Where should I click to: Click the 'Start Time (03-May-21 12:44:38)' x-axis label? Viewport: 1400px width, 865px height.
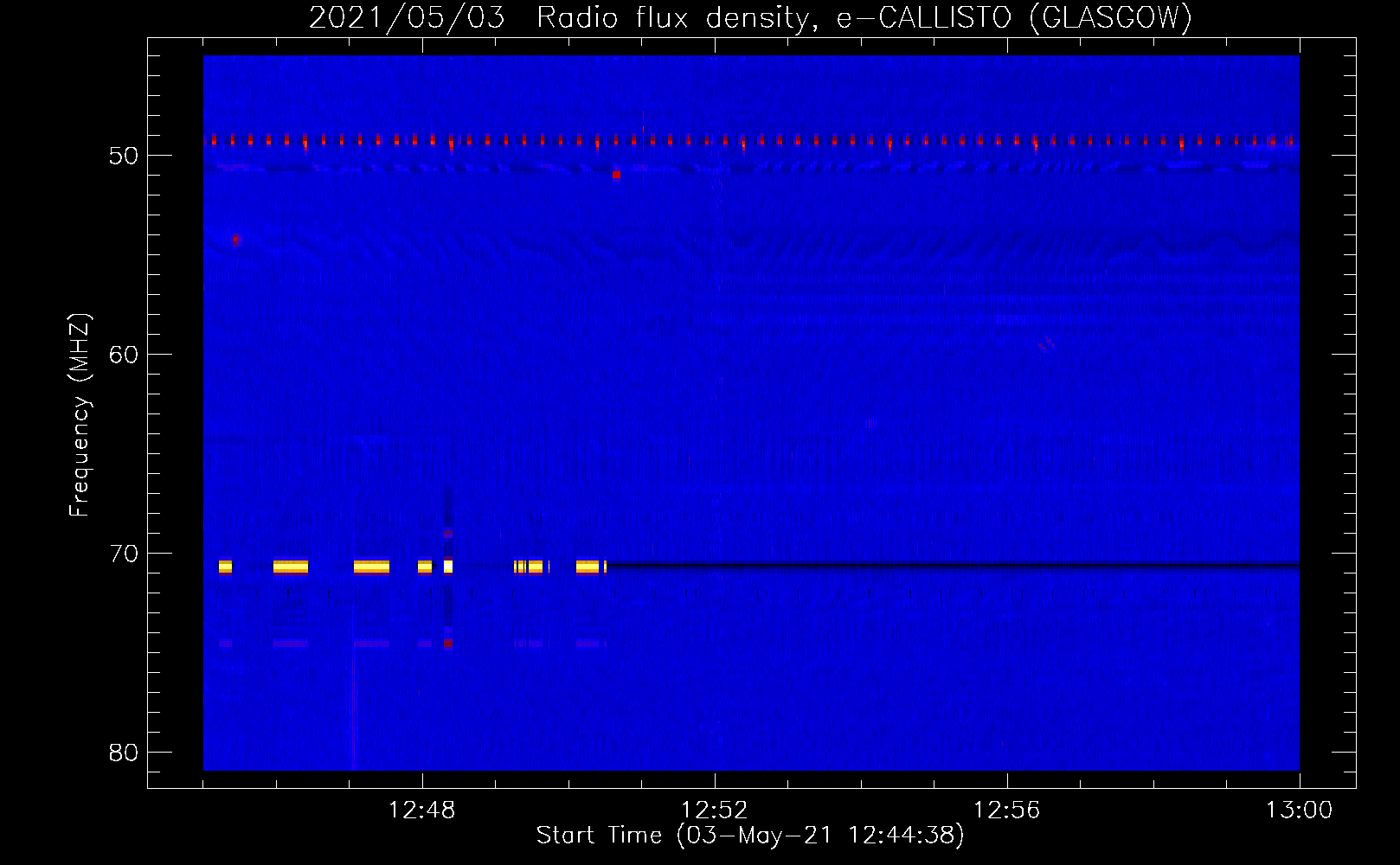(750, 836)
